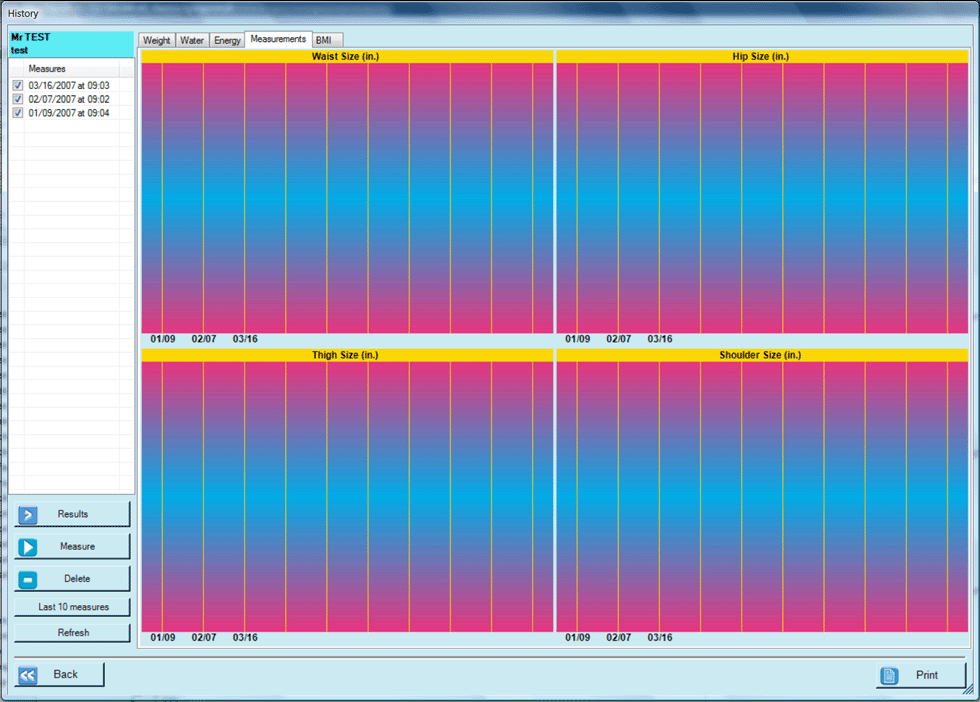The image size is (980, 702).
Task: Click the Measure play icon
Action: click(28, 547)
